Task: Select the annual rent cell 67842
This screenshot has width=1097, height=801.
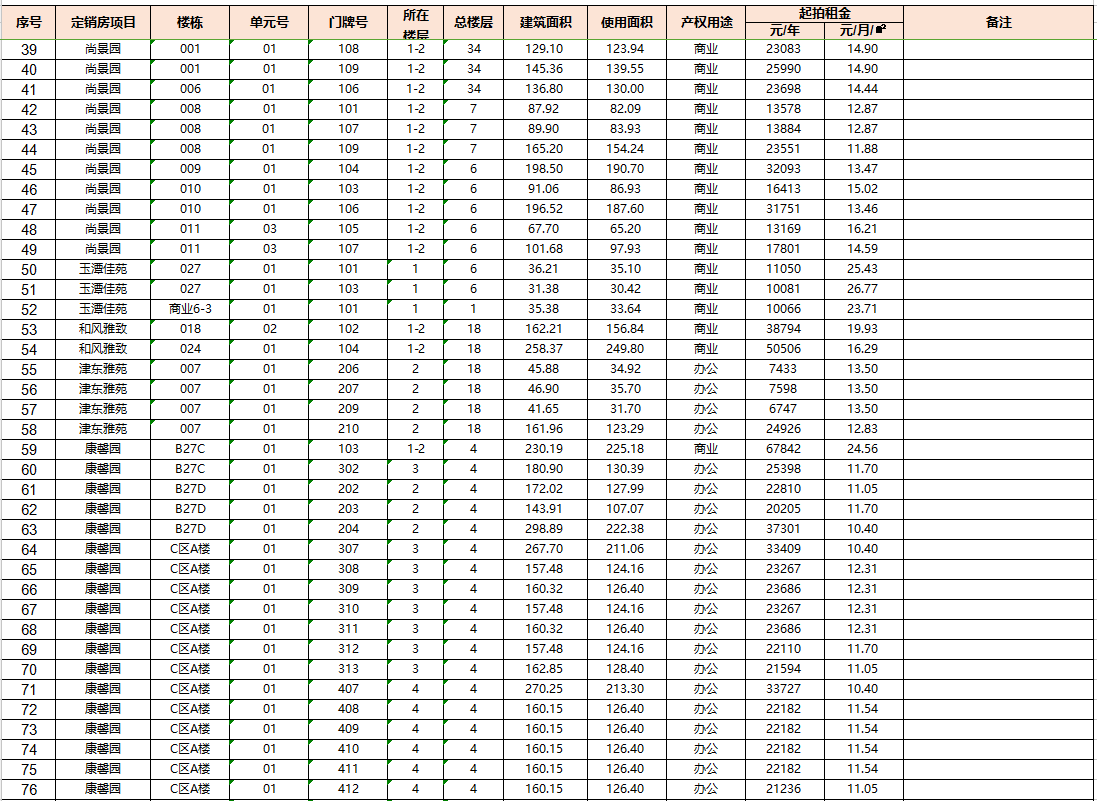Action: point(784,449)
